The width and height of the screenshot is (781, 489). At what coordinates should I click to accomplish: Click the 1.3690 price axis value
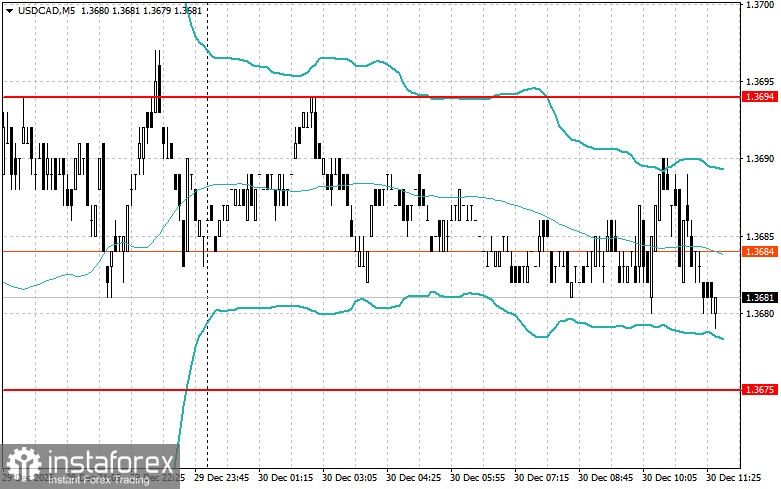pyautogui.click(x=760, y=158)
